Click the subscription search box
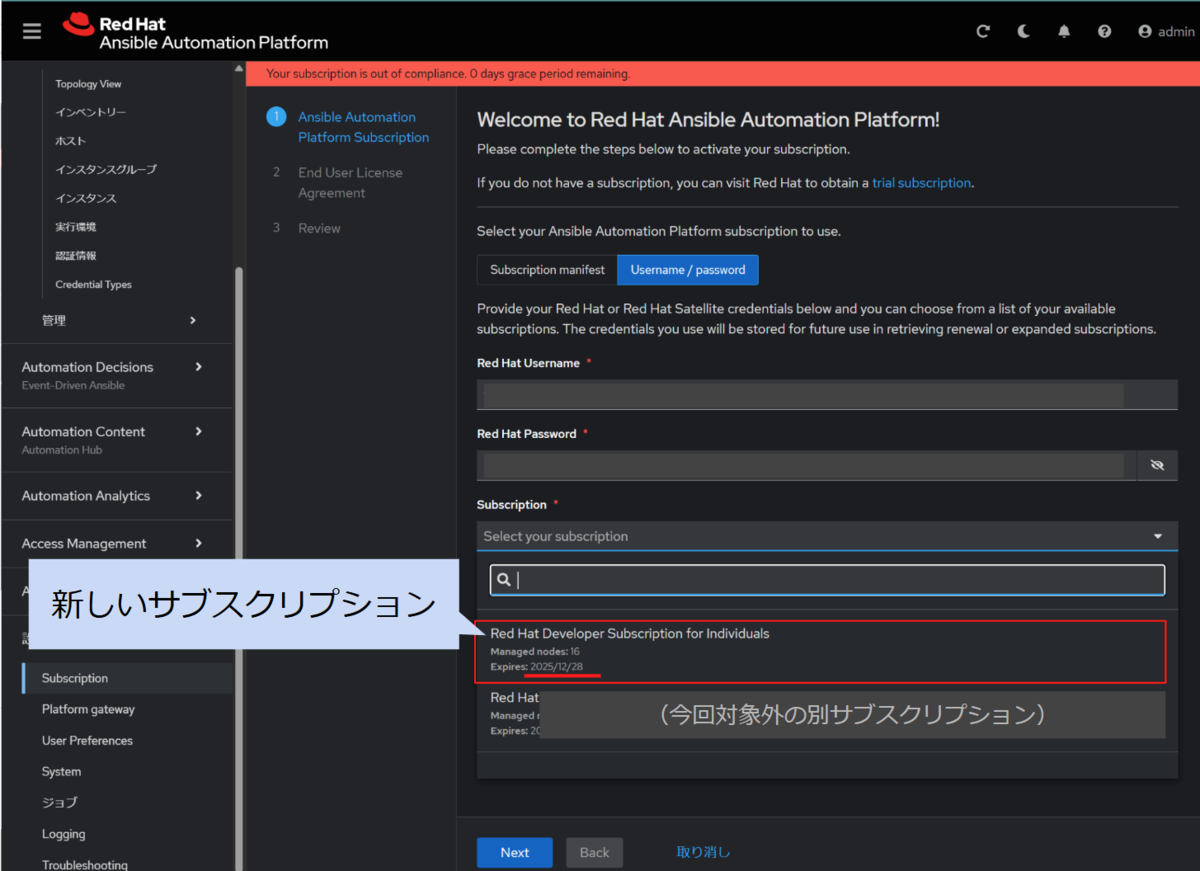 (x=827, y=580)
